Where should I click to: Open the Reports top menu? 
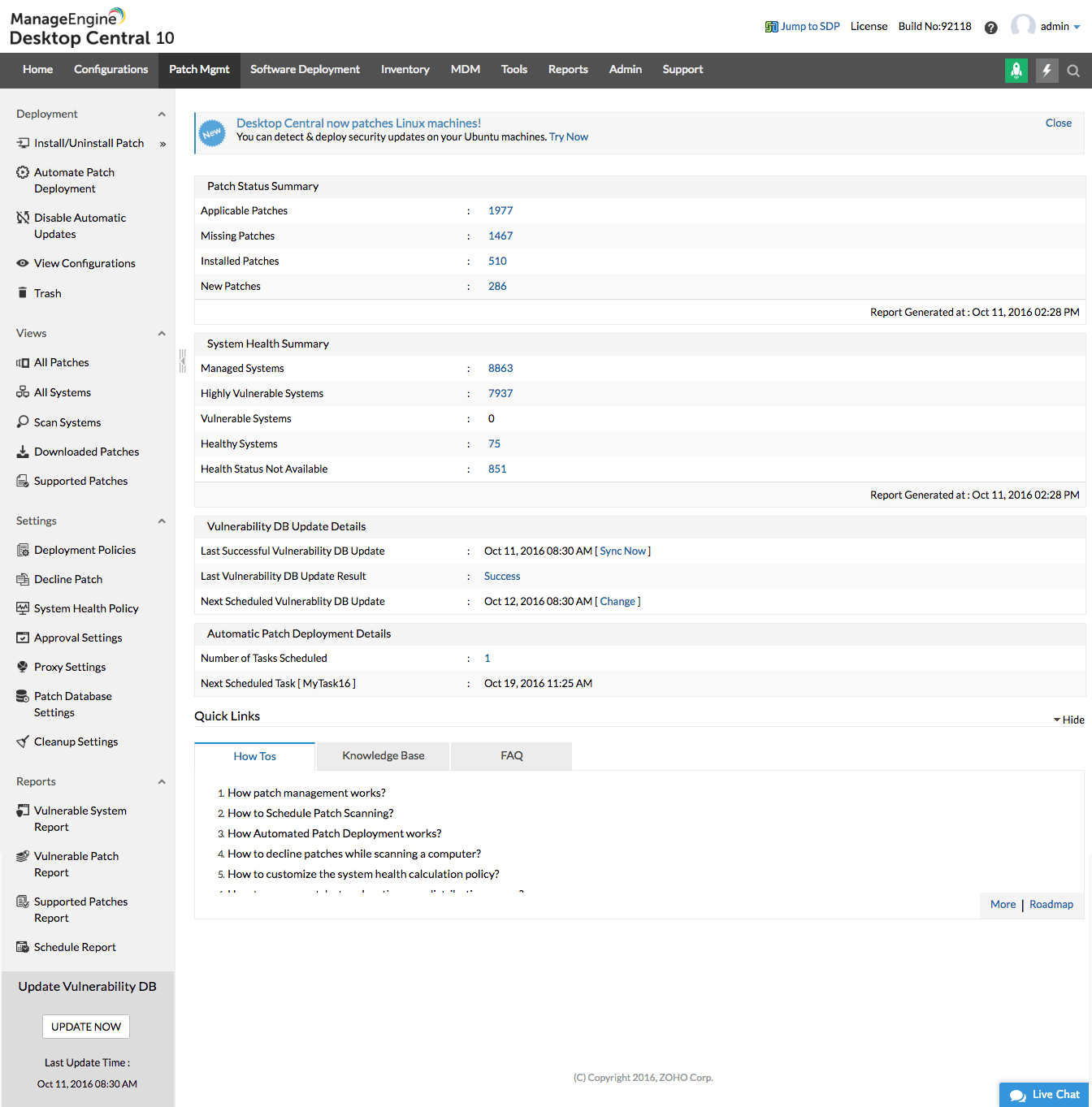(x=568, y=70)
